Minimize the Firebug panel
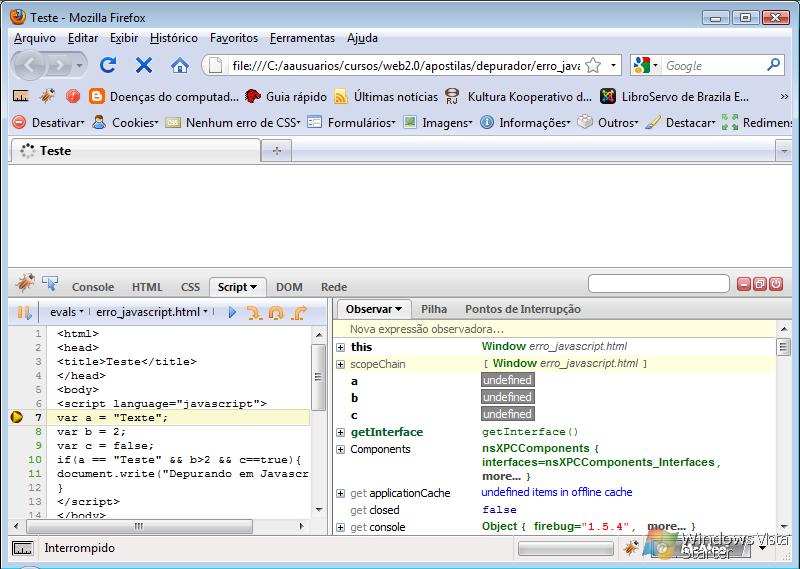 point(743,284)
